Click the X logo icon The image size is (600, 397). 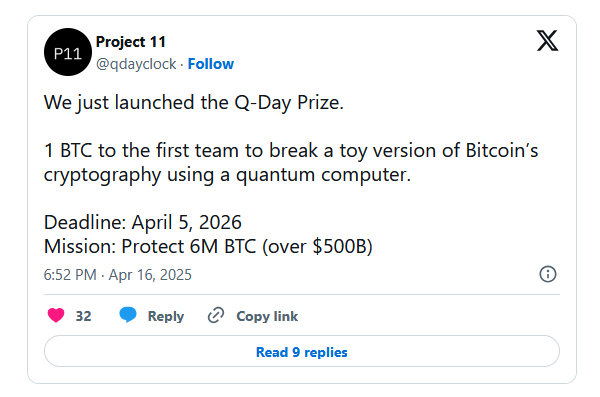coord(547,41)
